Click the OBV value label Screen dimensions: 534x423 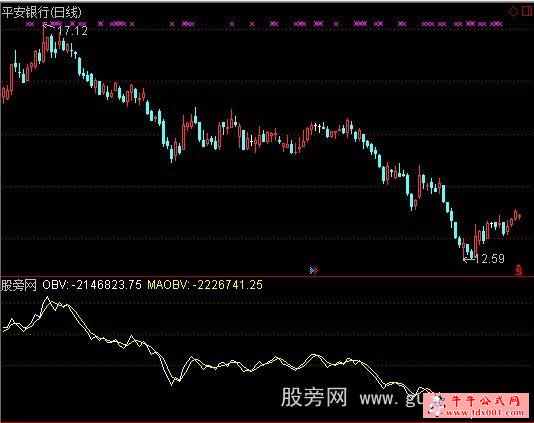92,284
